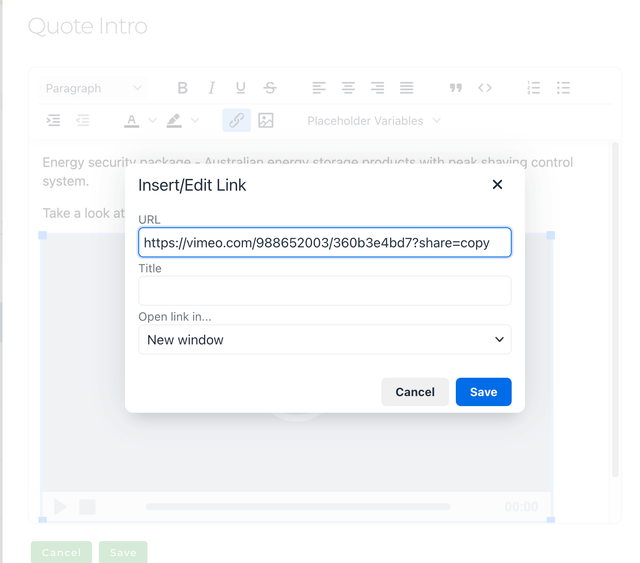
Task: Insert code sample icon
Action: (x=485, y=88)
